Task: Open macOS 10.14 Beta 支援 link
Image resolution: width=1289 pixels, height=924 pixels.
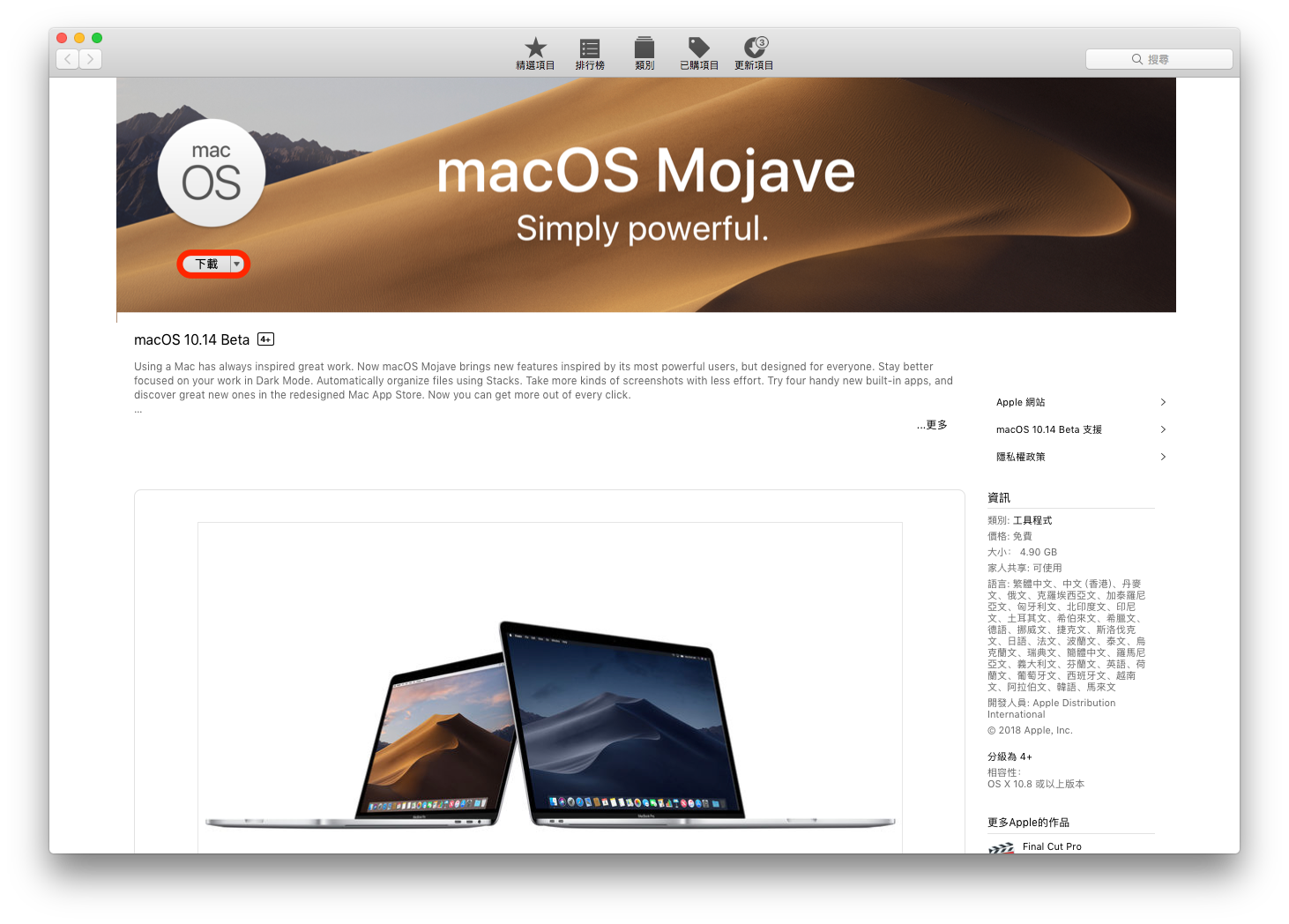Action: point(1049,429)
